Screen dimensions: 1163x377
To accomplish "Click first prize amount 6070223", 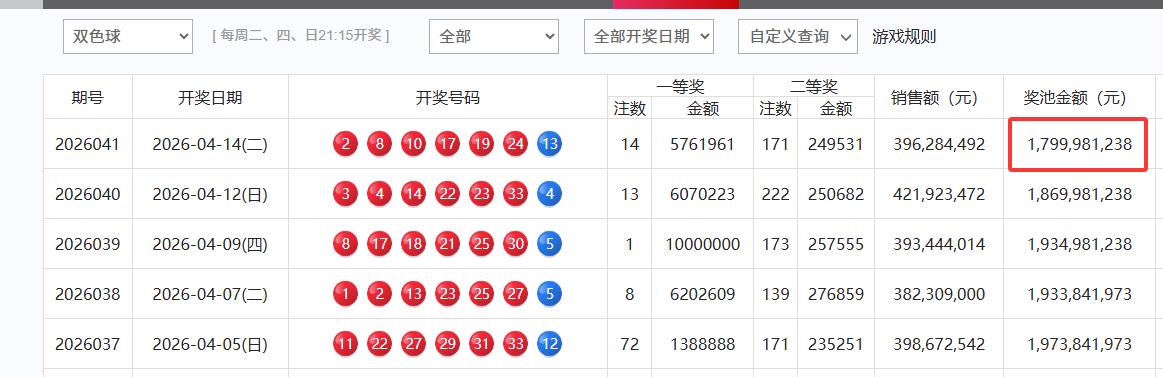I will 702,194.
